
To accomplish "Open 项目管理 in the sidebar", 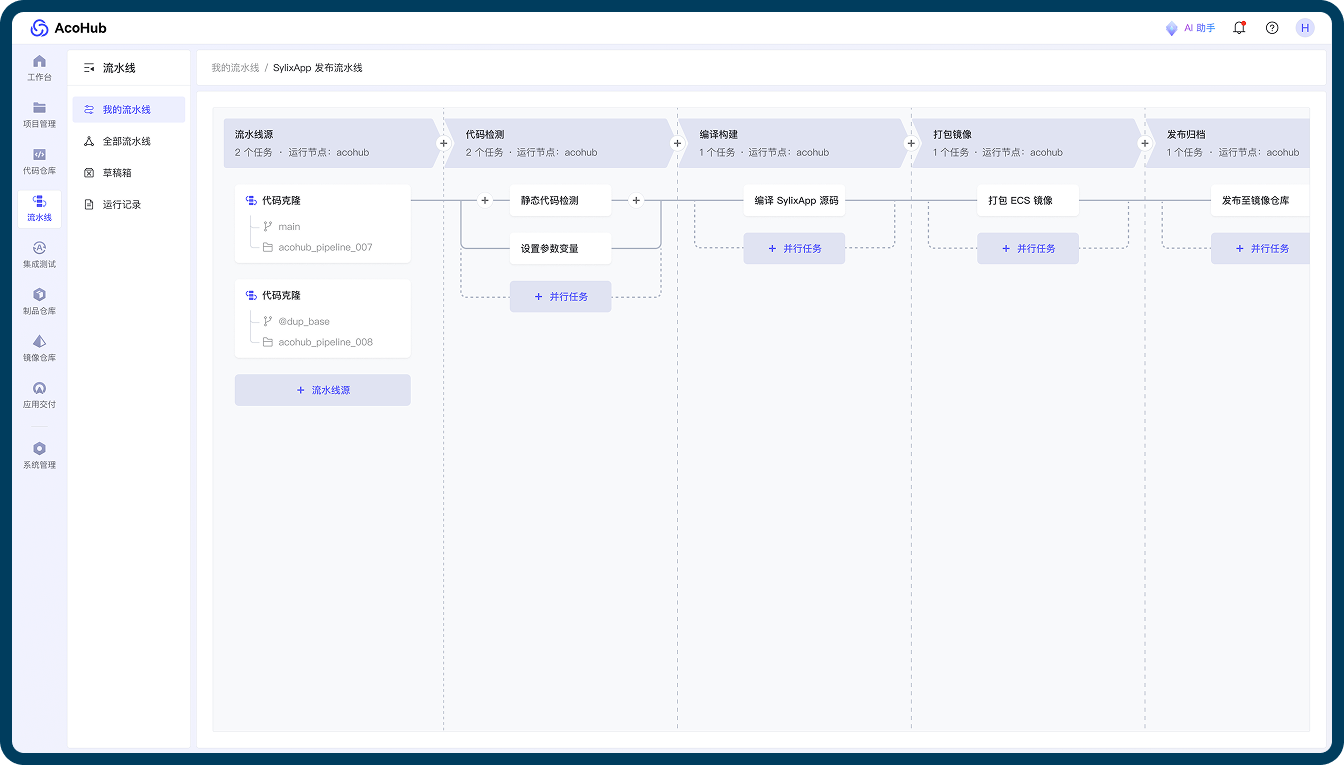I will tap(39, 115).
